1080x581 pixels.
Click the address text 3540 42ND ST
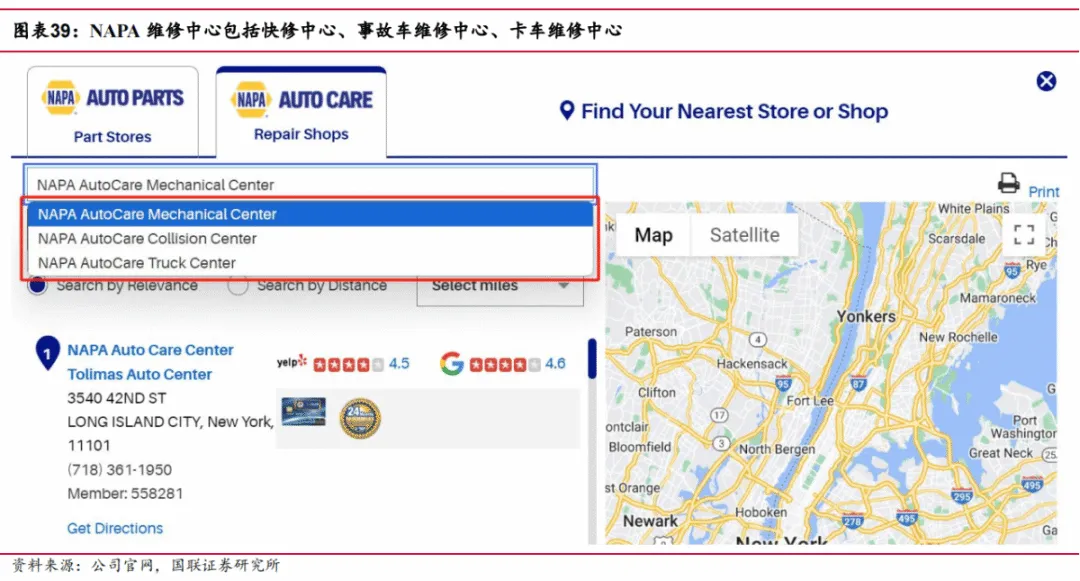tap(116, 398)
